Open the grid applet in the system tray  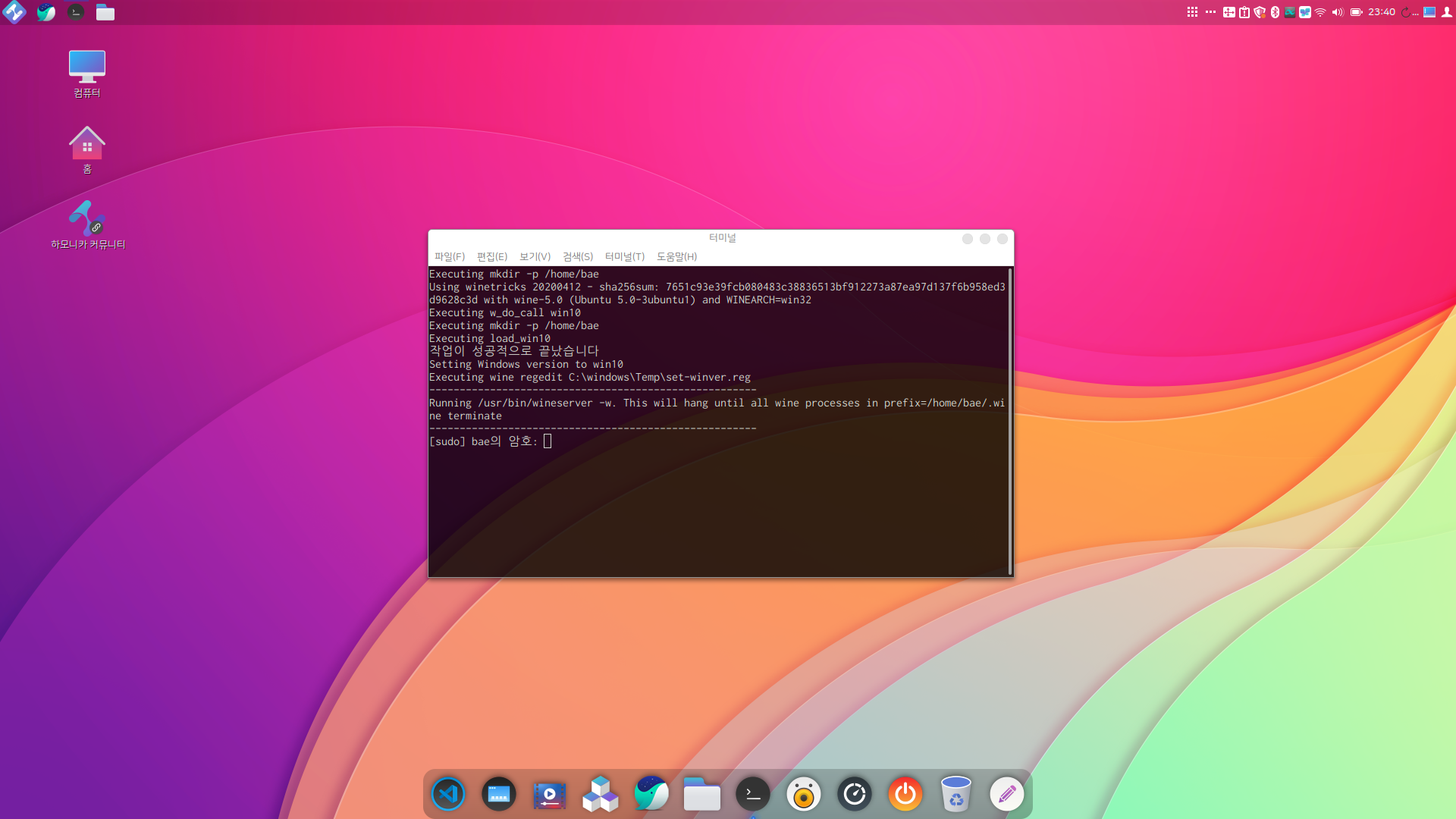pyautogui.click(x=1192, y=12)
